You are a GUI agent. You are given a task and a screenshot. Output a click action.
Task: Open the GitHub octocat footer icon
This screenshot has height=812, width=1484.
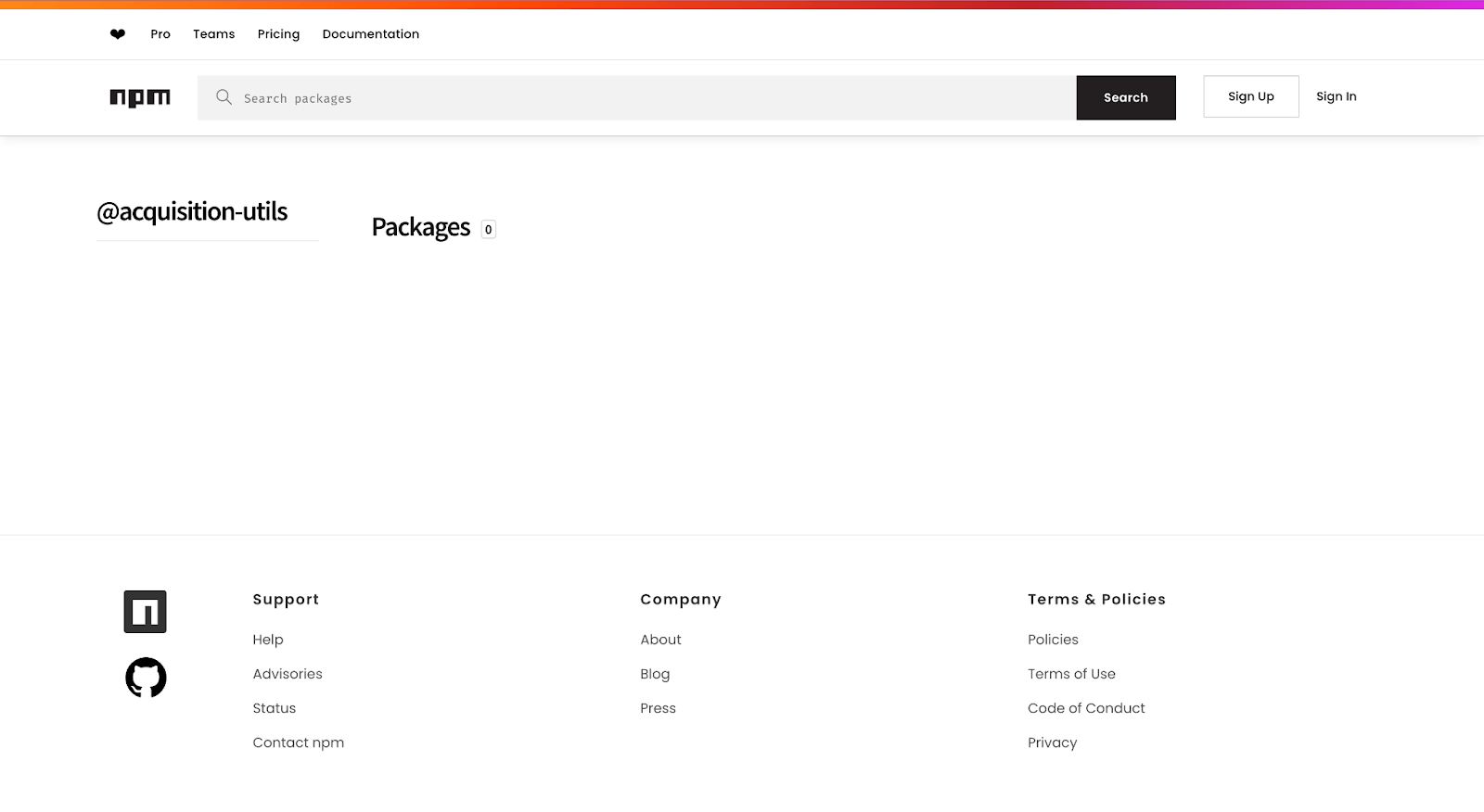[146, 678]
